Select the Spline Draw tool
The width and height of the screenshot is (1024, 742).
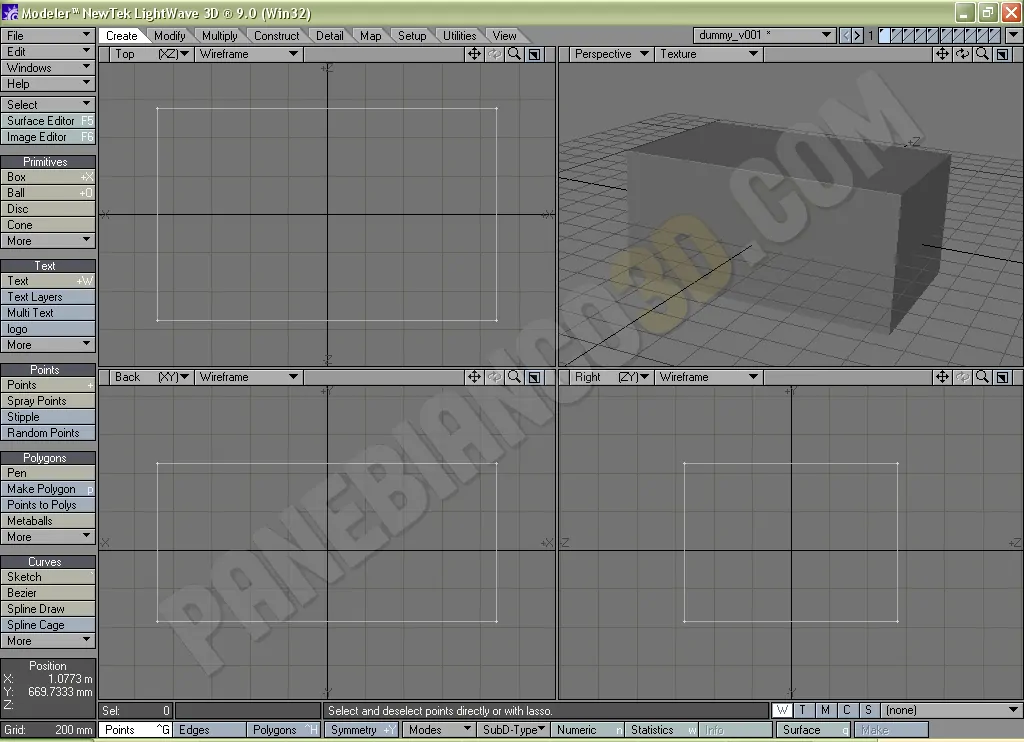[x=48, y=609]
